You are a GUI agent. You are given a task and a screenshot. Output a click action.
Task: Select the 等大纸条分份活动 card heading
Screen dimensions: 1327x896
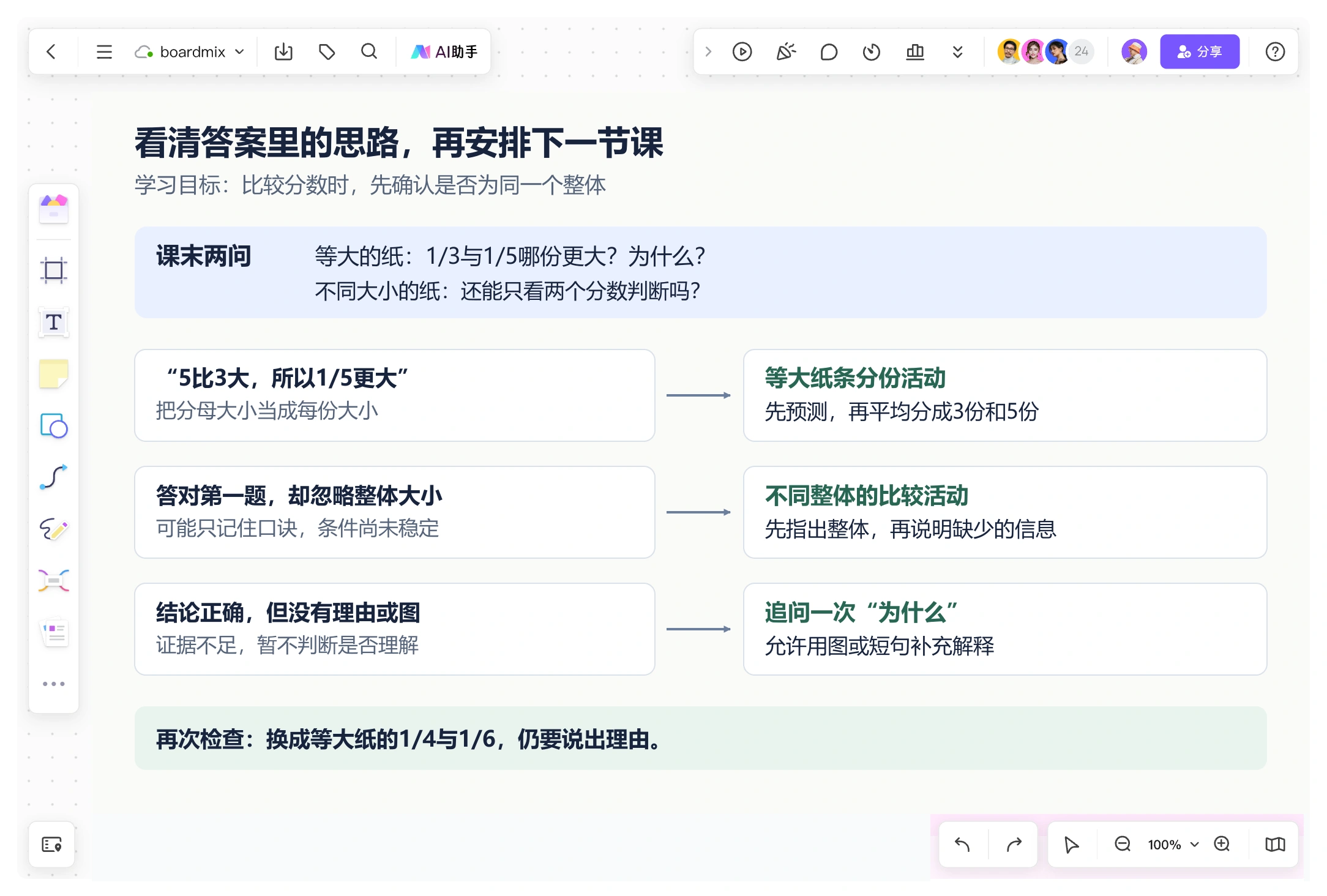tap(855, 378)
